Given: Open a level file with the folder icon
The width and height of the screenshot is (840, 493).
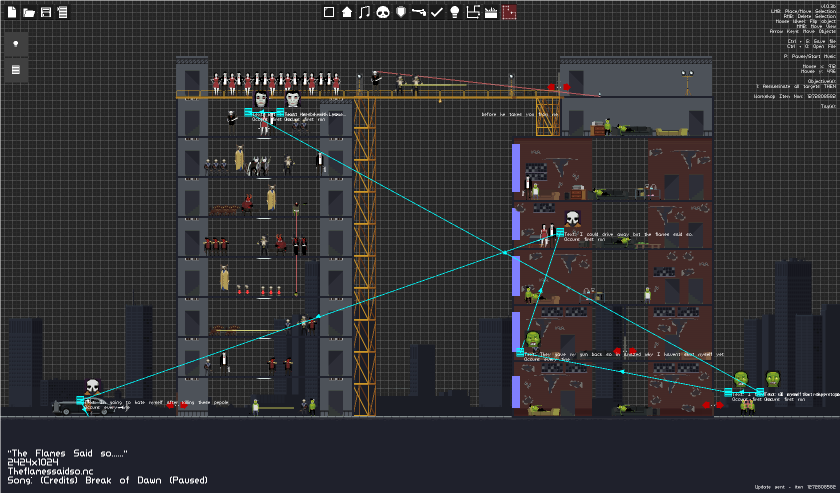Looking at the screenshot, I should (x=29, y=12).
